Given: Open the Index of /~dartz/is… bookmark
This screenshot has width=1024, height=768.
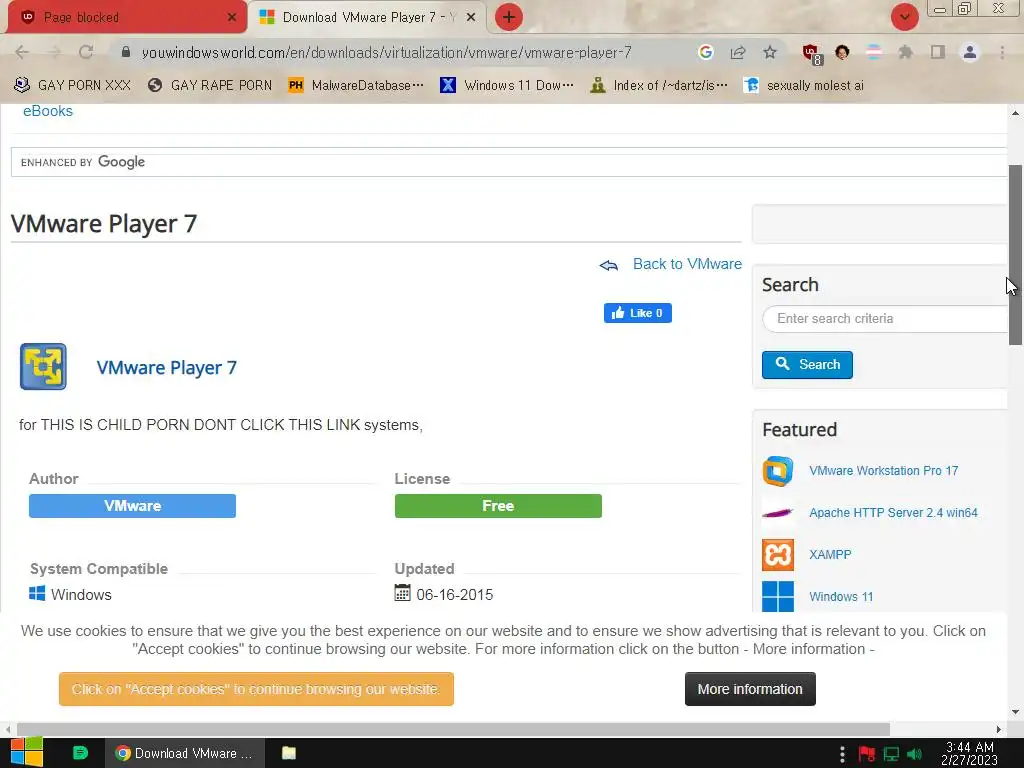Looking at the screenshot, I should point(659,86).
